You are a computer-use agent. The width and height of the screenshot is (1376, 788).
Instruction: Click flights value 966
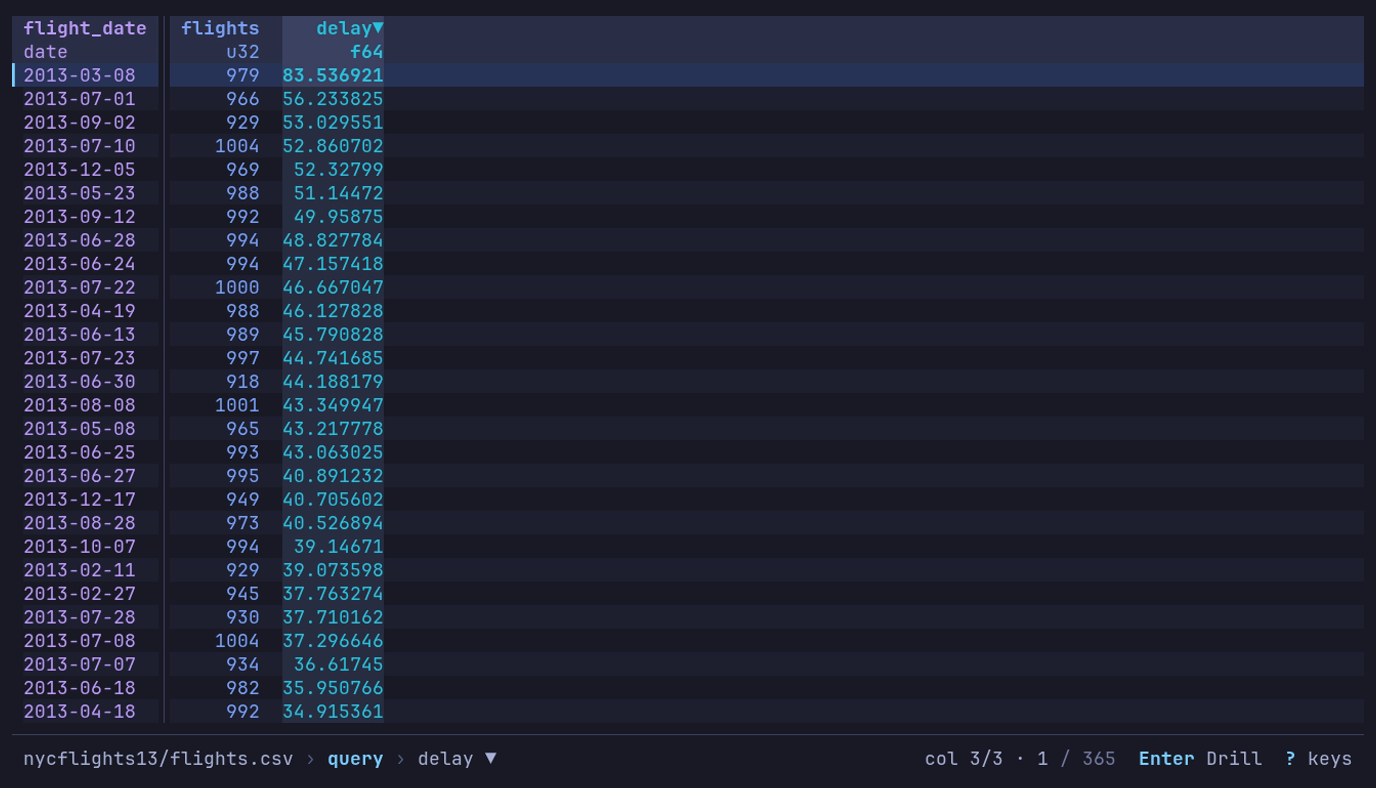(242, 99)
